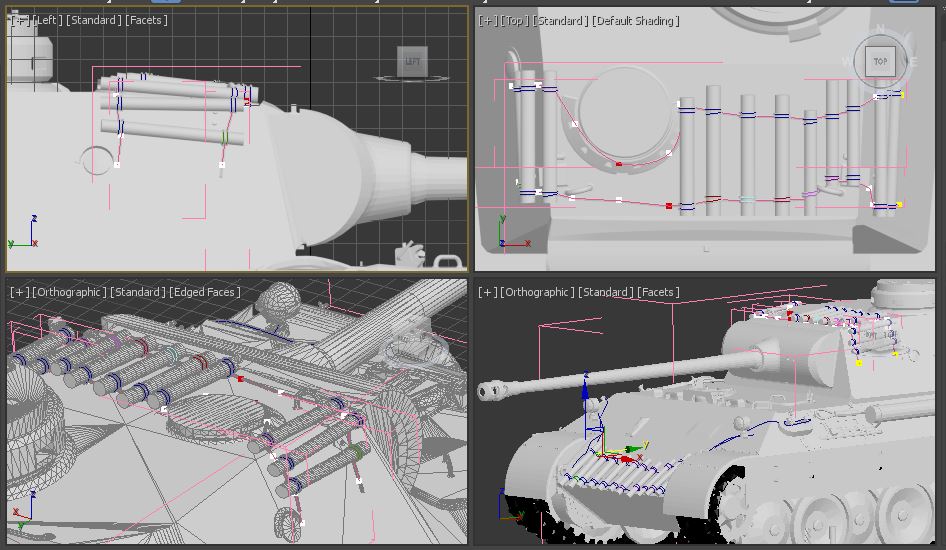The height and width of the screenshot is (550, 946).
Task: Select the muzzle brake in tank overview viewport
Action: click(x=494, y=391)
